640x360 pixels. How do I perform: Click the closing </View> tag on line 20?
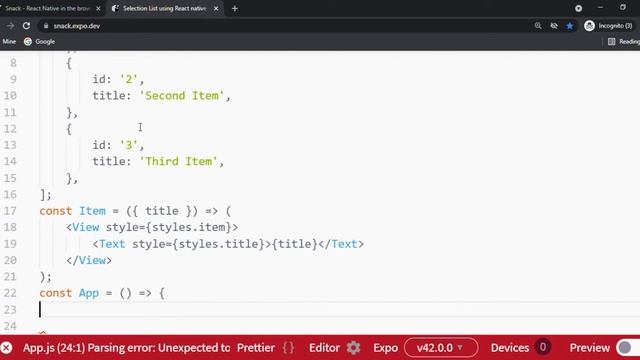click(x=89, y=260)
